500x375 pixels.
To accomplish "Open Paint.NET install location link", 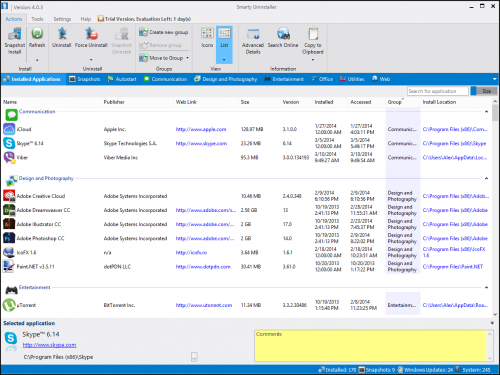I will tap(453, 267).
